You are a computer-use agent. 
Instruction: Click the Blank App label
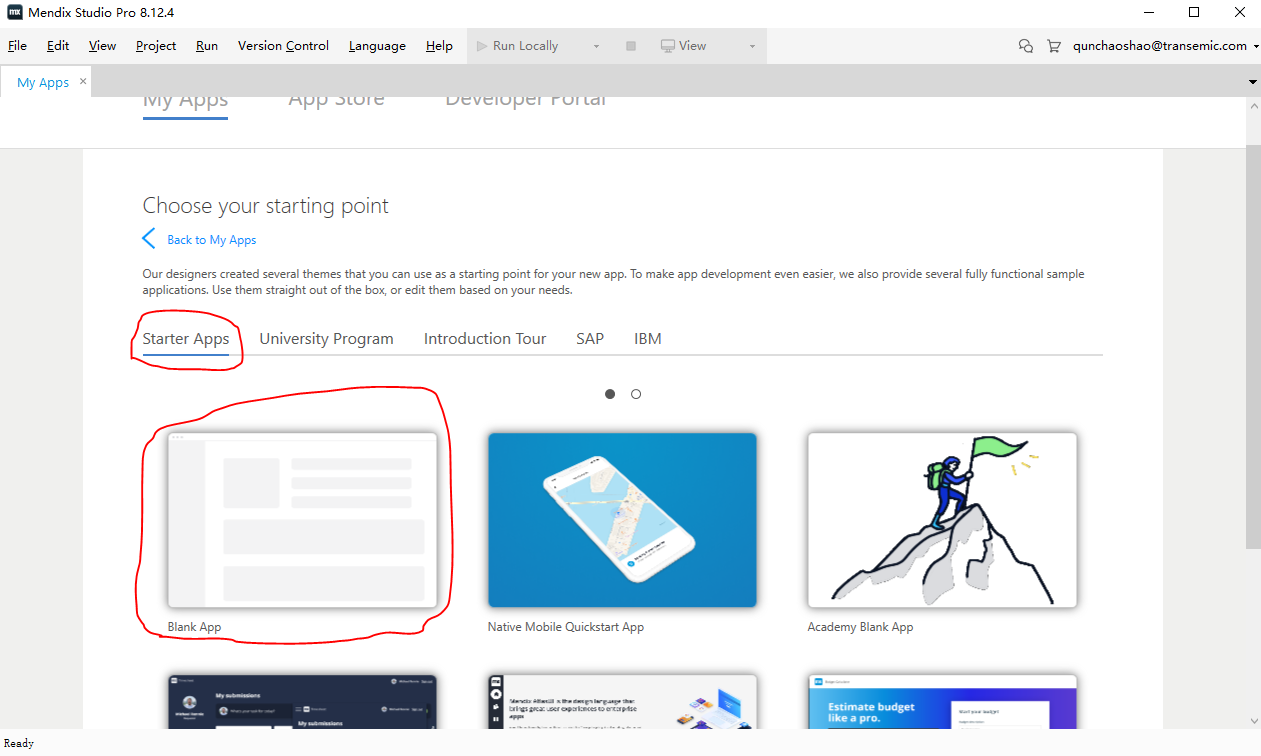tap(194, 627)
